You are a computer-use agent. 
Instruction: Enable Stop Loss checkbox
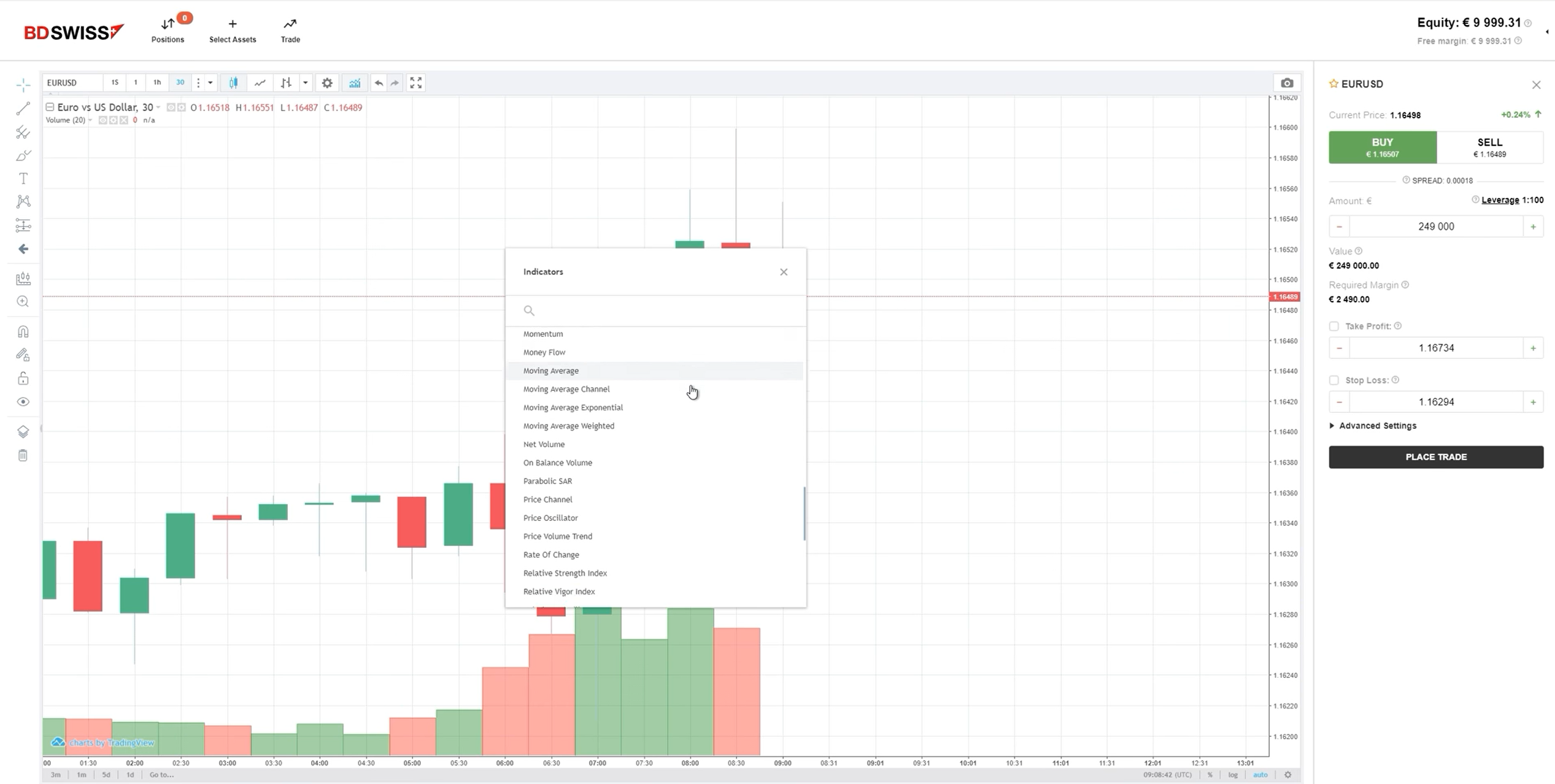[1333, 380]
